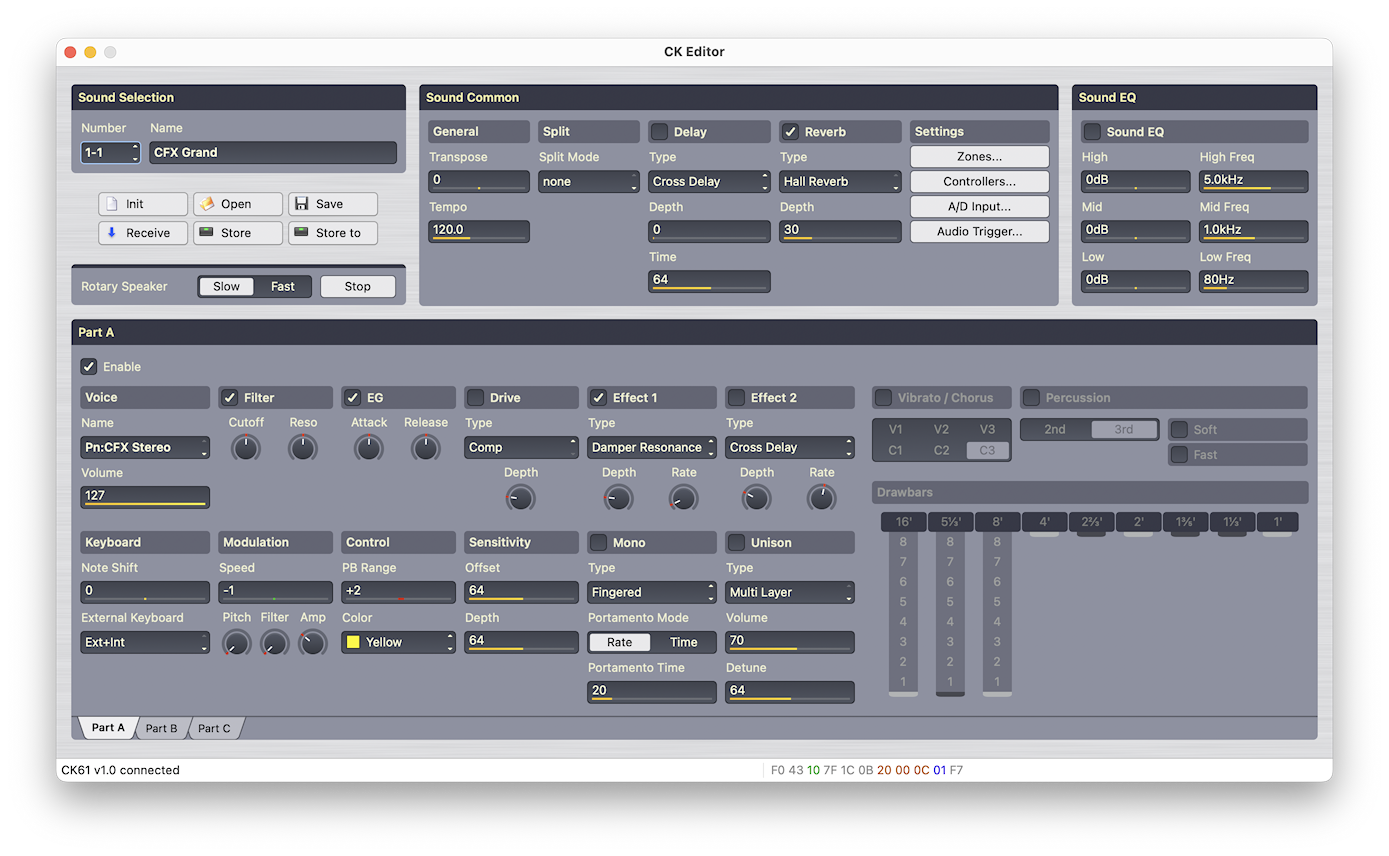
Task: Open the Color dropdown showing Yellow
Action: tap(398, 642)
